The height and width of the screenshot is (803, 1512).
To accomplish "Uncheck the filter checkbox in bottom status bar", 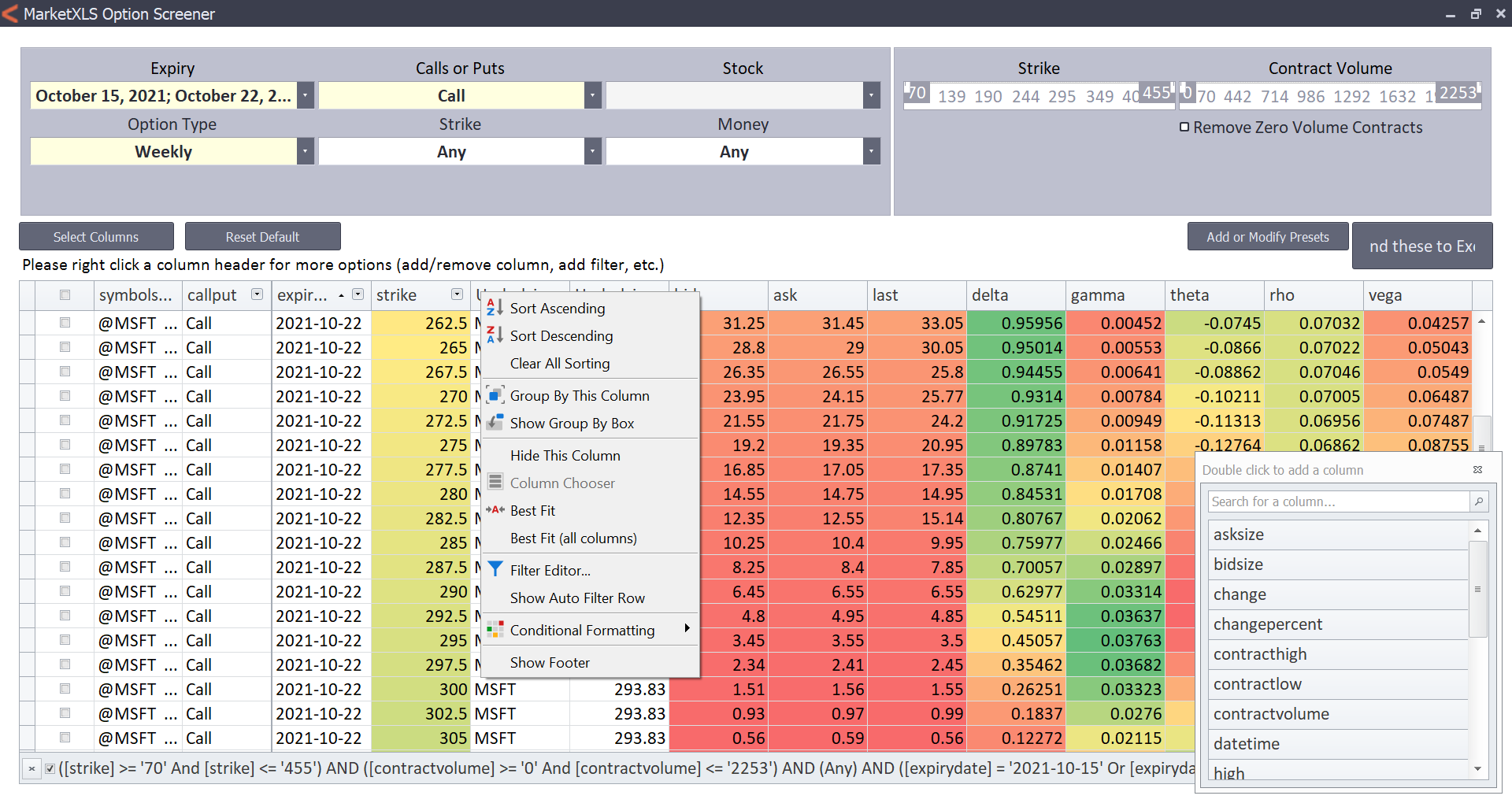I will [x=50, y=768].
